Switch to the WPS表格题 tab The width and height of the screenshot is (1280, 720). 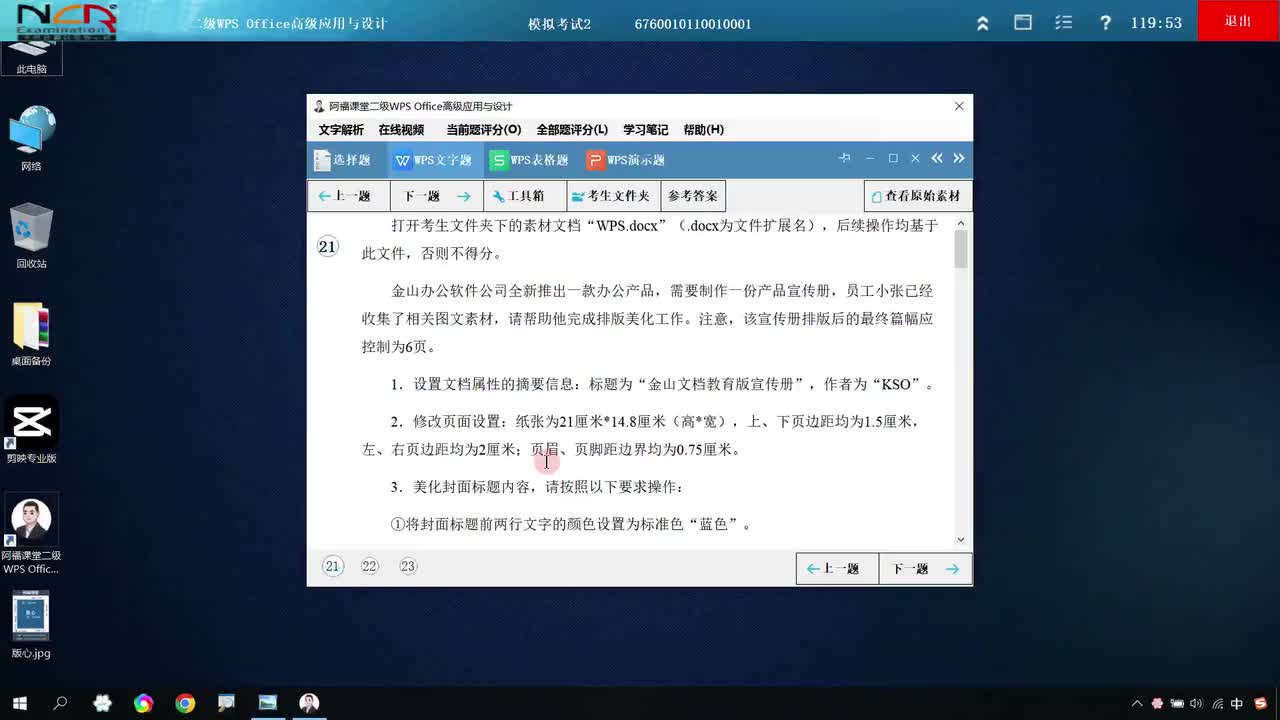pyautogui.click(x=529, y=160)
